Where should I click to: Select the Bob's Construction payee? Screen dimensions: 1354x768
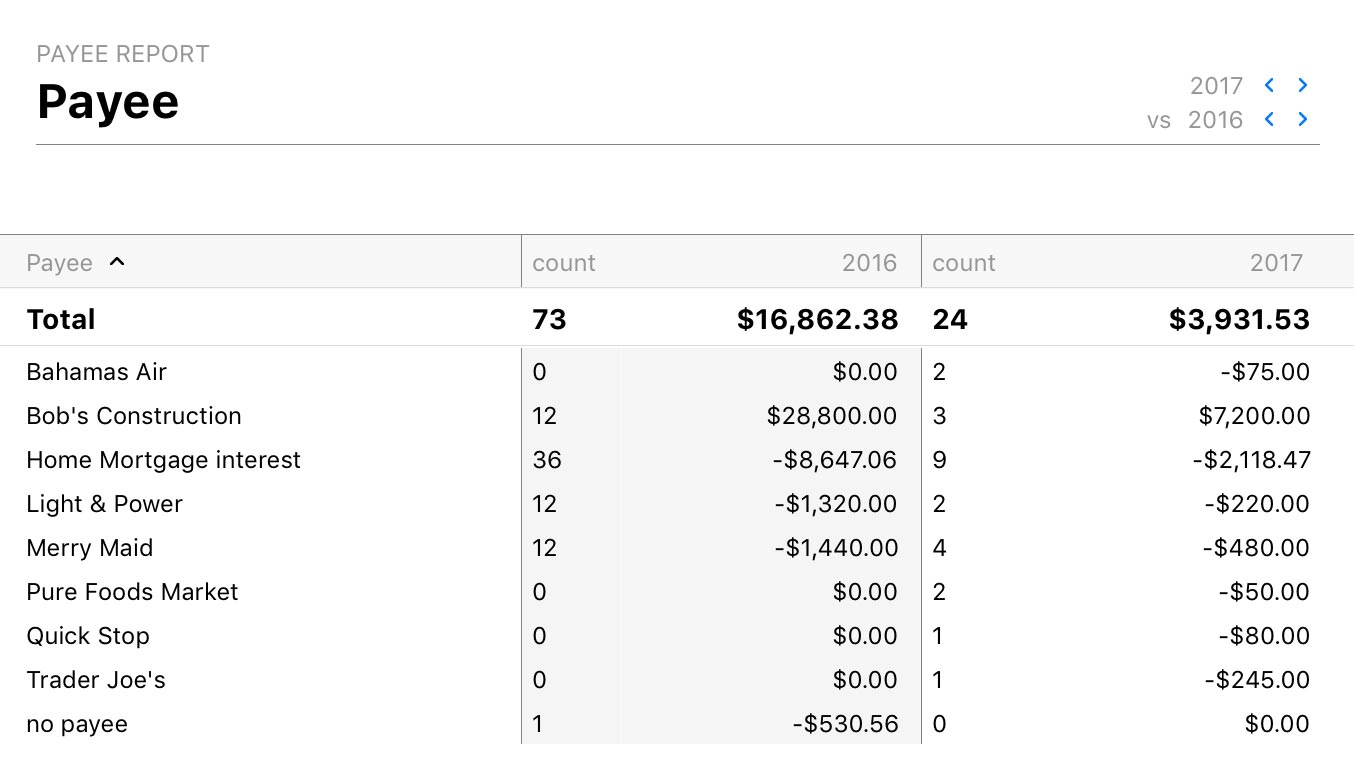pos(134,416)
